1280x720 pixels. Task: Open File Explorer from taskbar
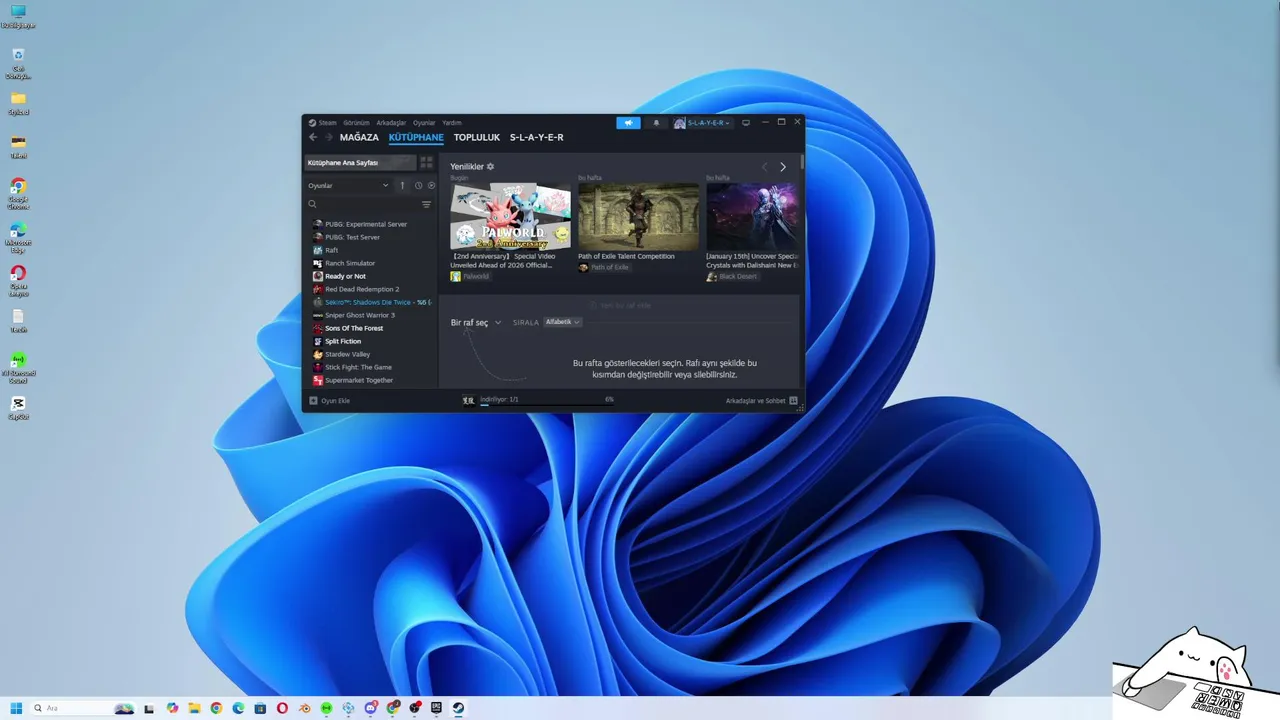194,708
